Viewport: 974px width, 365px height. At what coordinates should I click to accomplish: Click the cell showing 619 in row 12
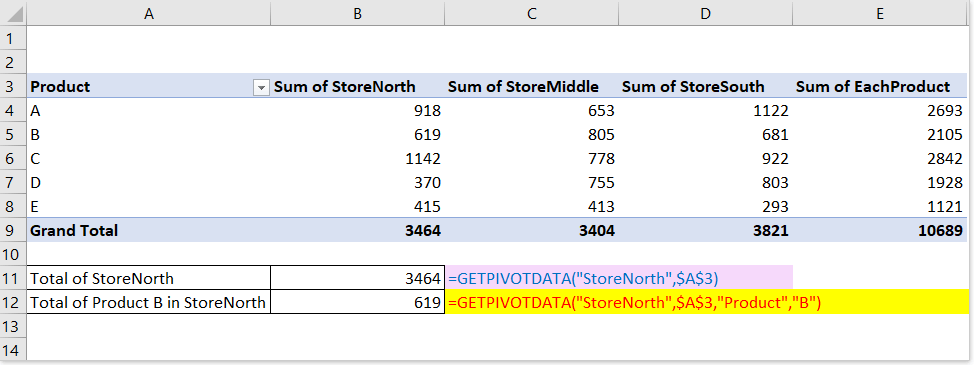(x=358, y=302)
